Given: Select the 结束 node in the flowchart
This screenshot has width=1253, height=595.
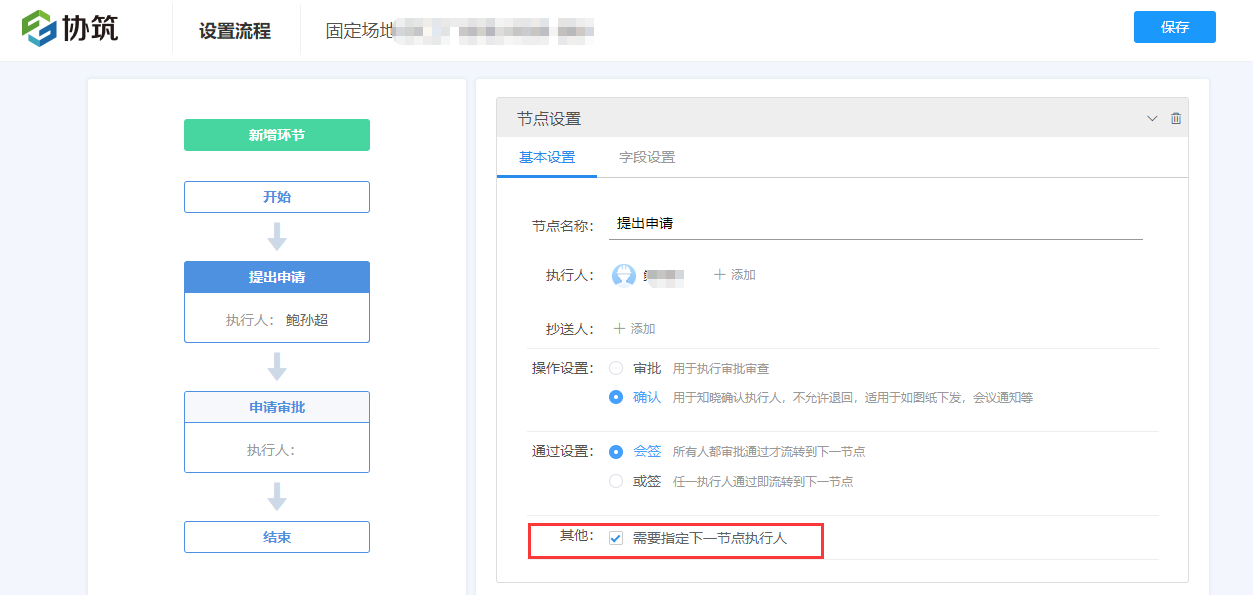Looking at the screenshot, I should [277, 537].
